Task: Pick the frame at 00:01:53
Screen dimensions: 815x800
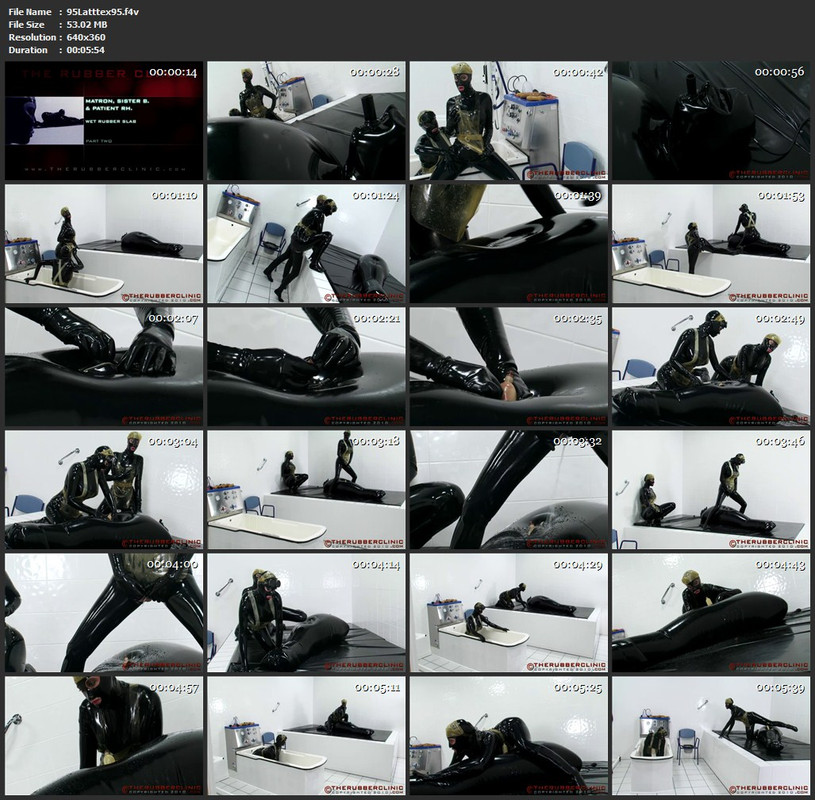Action: pos(711,244)
